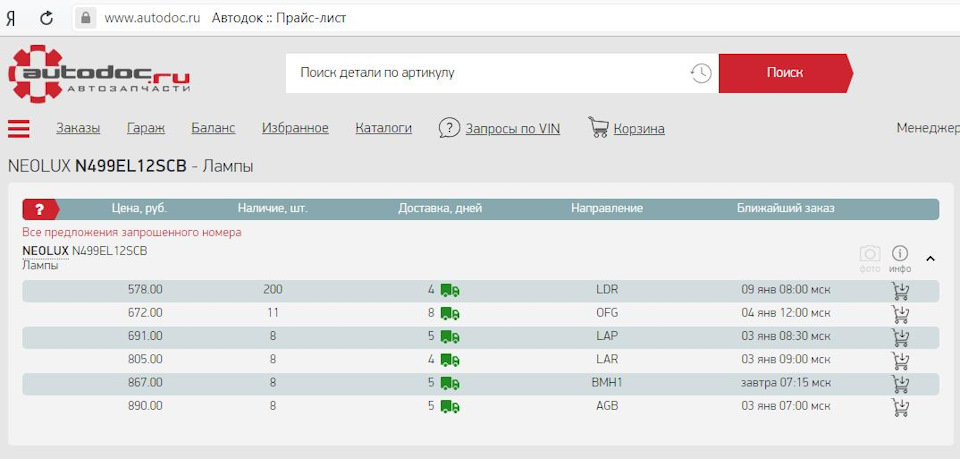Click the Yandex browser Я icon
The image size is (960, 459).
click(x=11, y=18)
